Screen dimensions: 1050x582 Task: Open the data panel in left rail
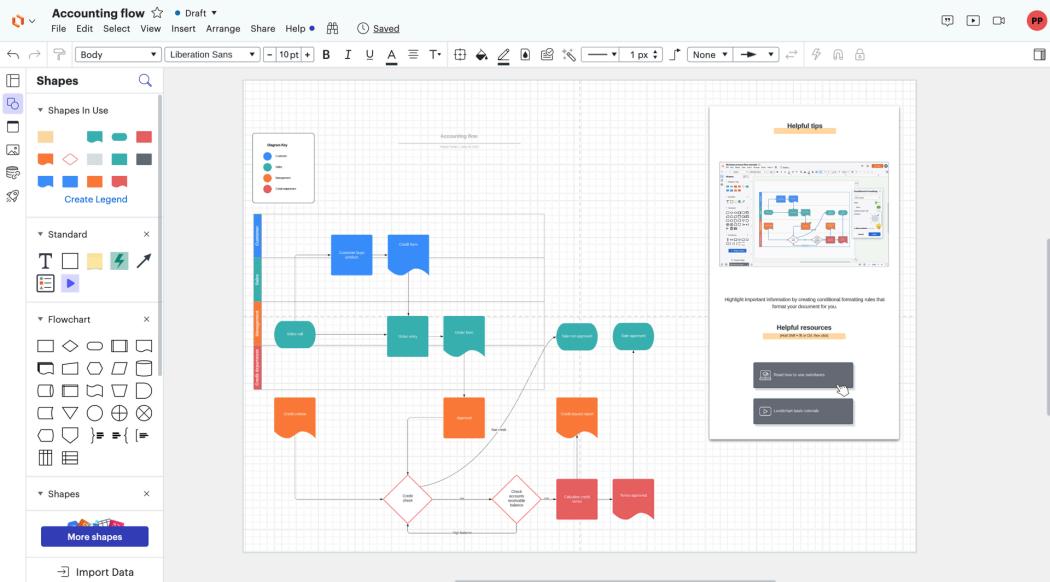tap(13, 173)
